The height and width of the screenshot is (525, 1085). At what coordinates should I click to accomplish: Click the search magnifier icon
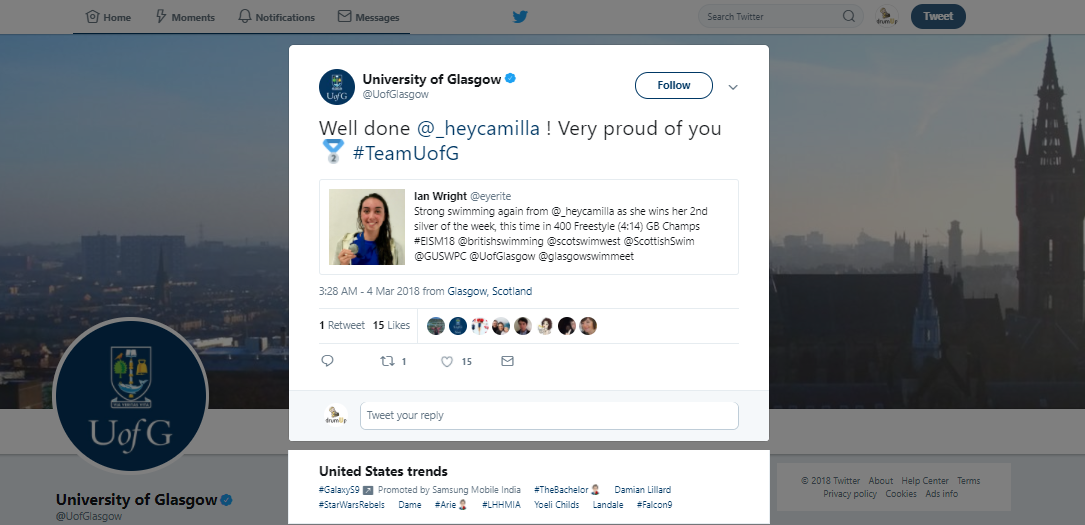pos(849,17)
